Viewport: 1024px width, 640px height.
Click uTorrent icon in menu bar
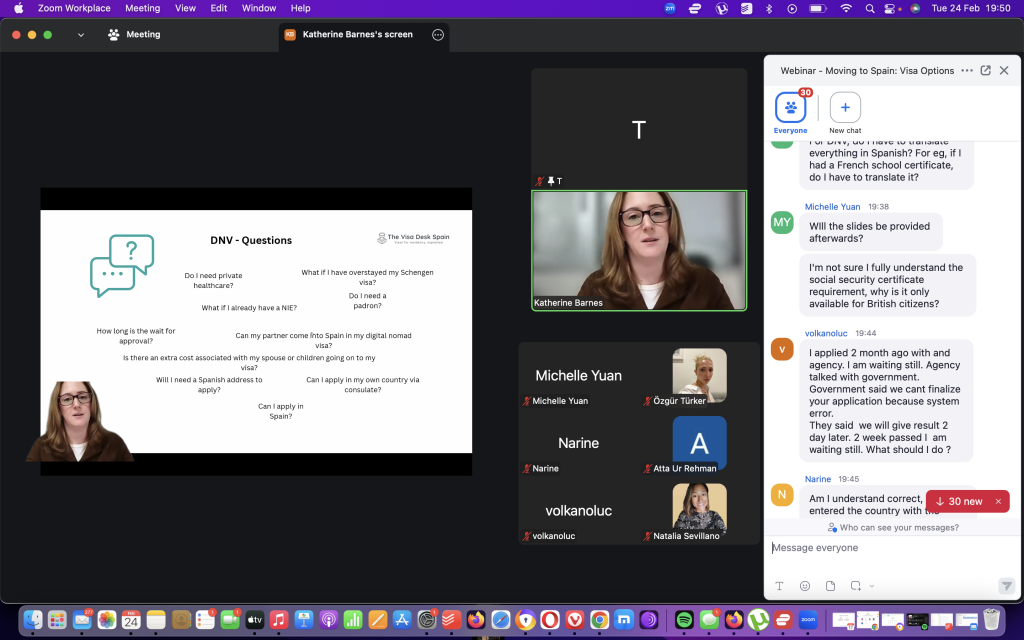[x=721, y=8]
